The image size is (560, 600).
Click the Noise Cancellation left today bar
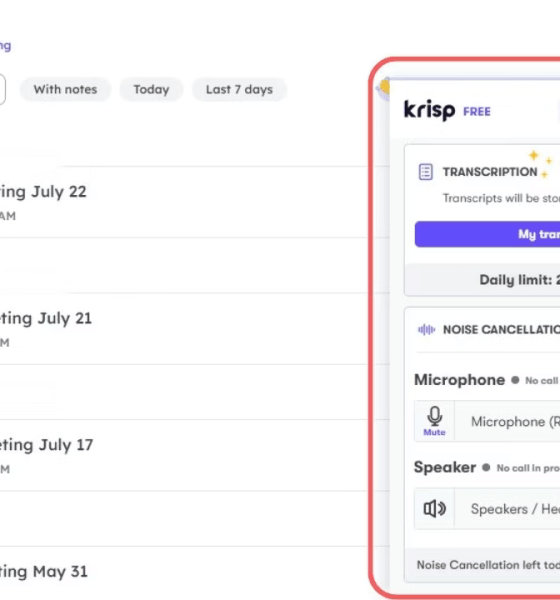pos(482,565)
